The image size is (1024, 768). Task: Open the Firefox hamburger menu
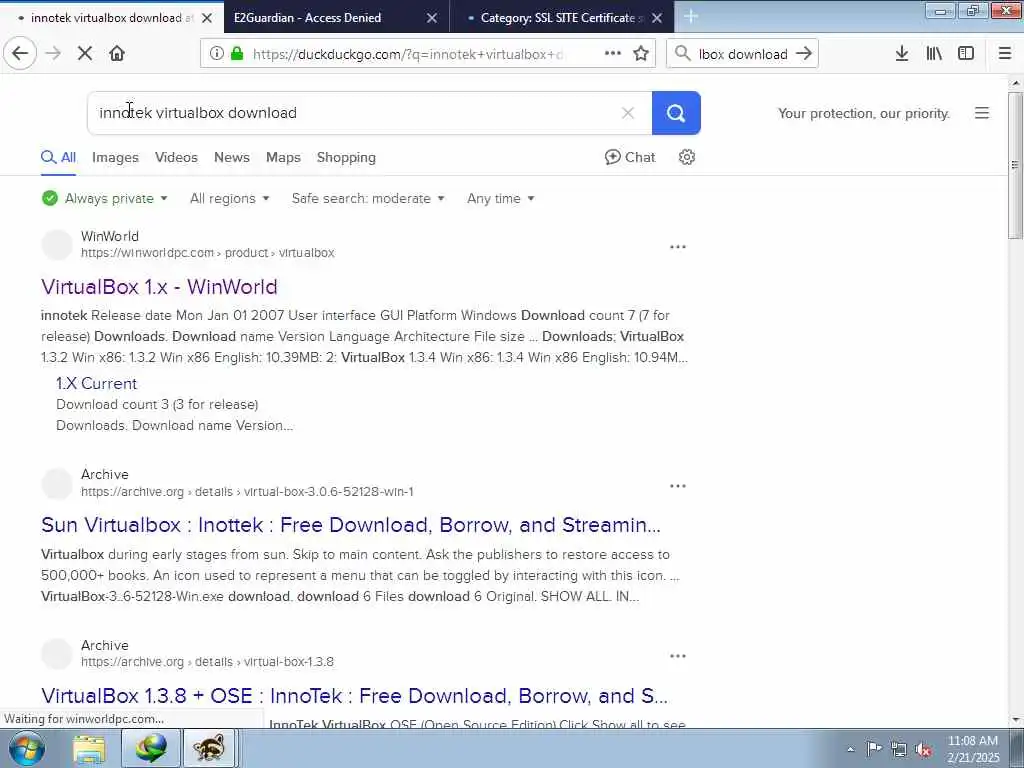click(x=1005, y=54)
